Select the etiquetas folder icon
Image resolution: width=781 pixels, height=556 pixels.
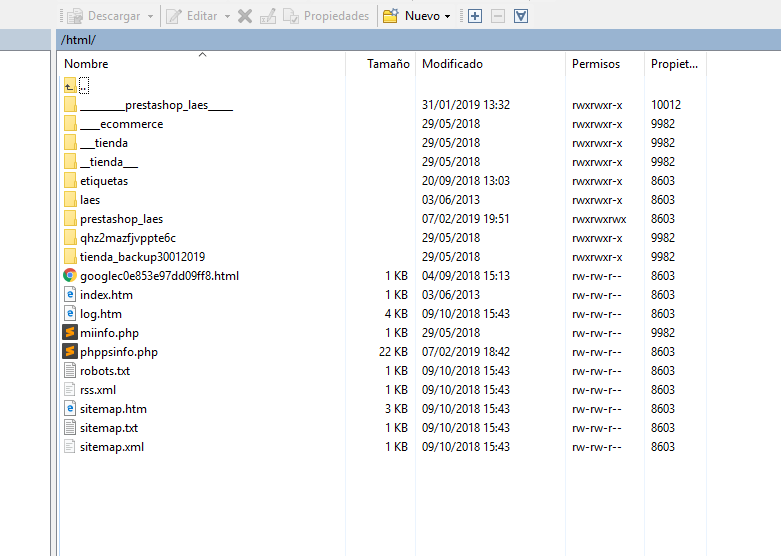coord(70,180)
